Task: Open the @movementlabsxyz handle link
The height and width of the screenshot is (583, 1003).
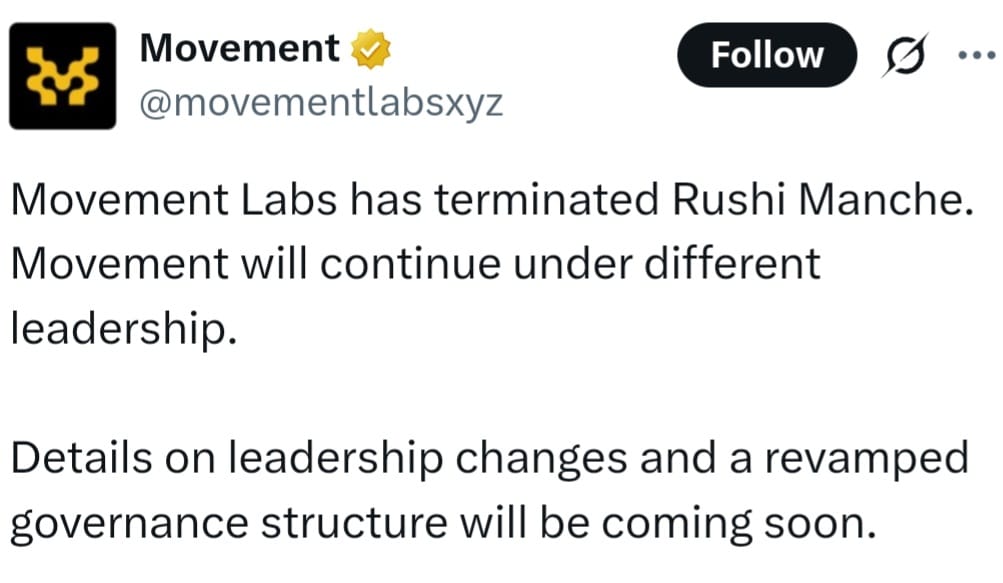Action: tap(321, 102)
